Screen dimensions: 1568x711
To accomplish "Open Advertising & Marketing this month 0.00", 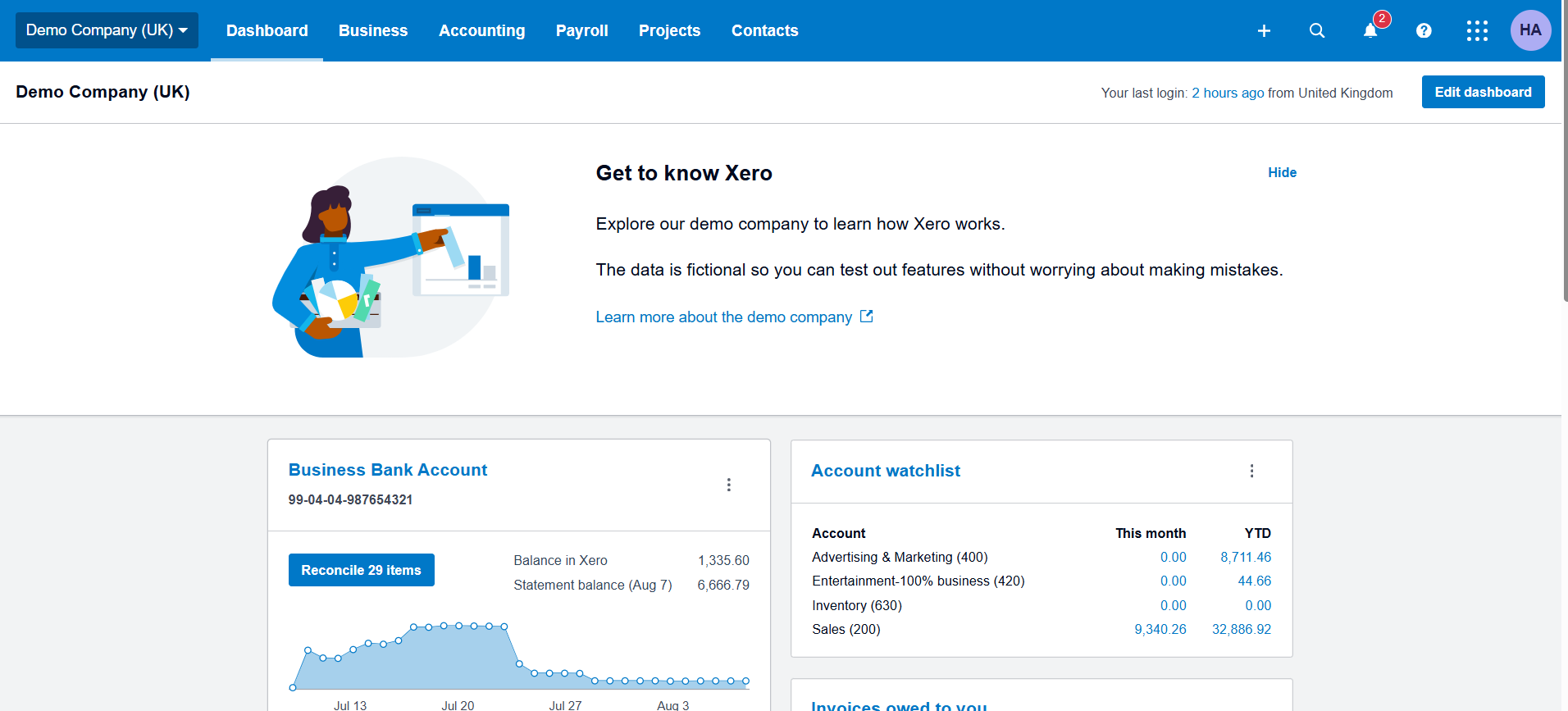I will click(x=1174, y=557).
